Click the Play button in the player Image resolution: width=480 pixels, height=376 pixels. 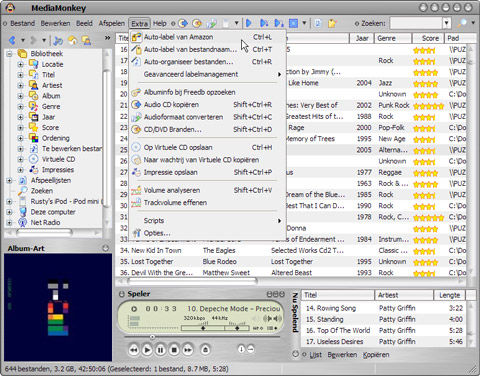[x=147, y=350]
